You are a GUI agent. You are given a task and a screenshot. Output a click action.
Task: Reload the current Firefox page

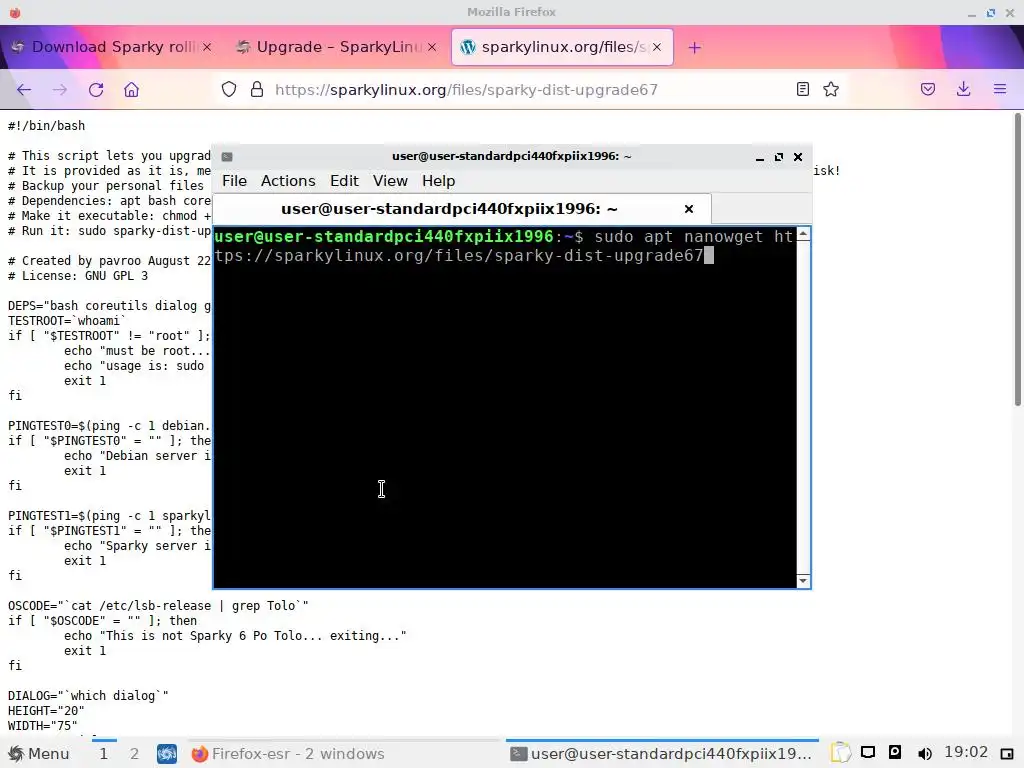(96, 89)
